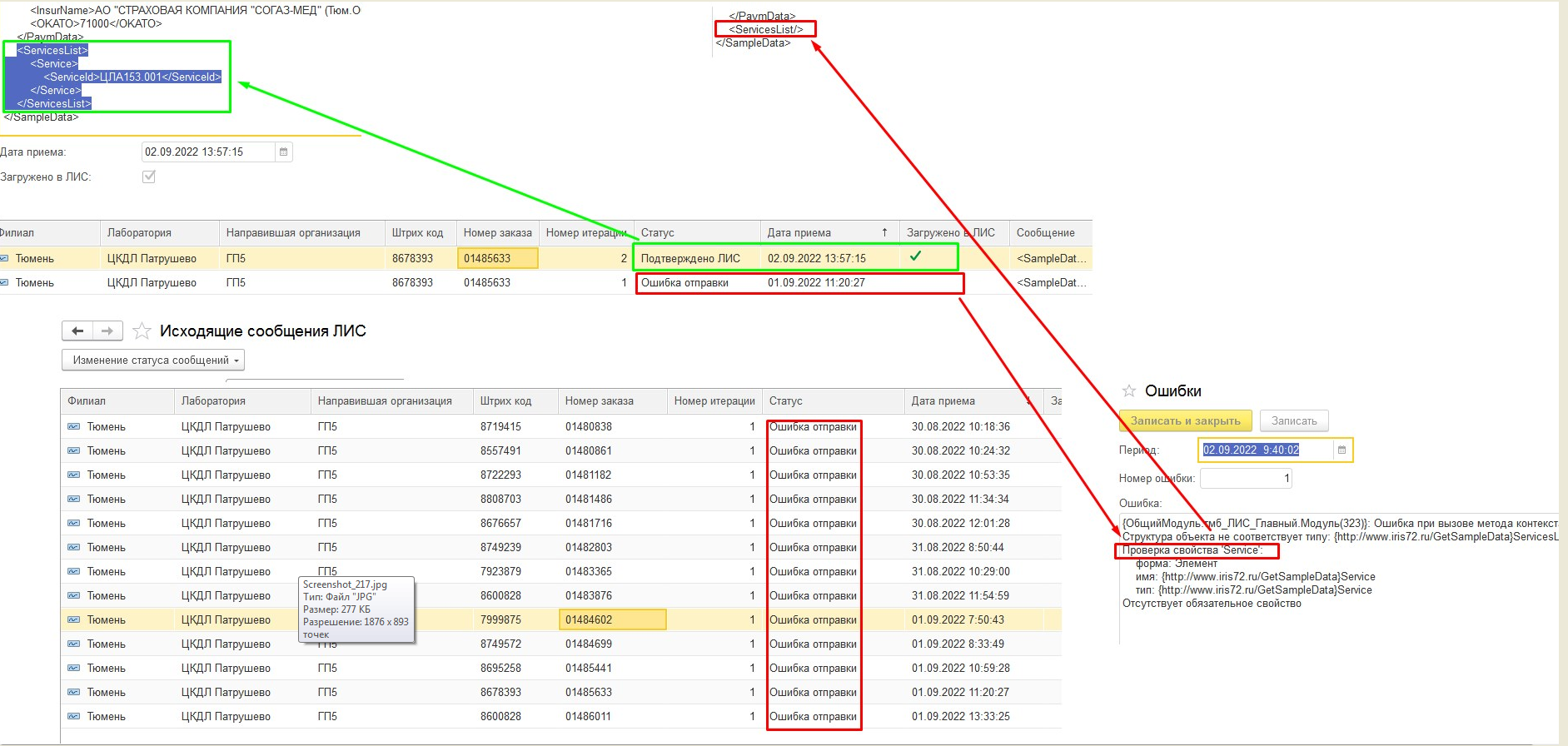This screenshot has height=746, width=1568.
Task: Click Сообщение column header in upper table
Action: tap(1045, 233)
